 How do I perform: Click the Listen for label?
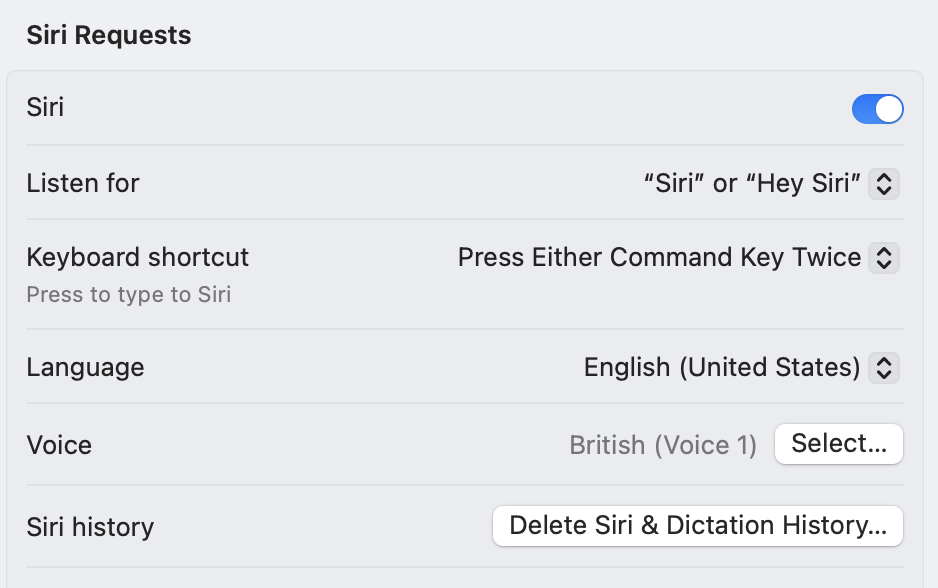click(x=83, y=184)
